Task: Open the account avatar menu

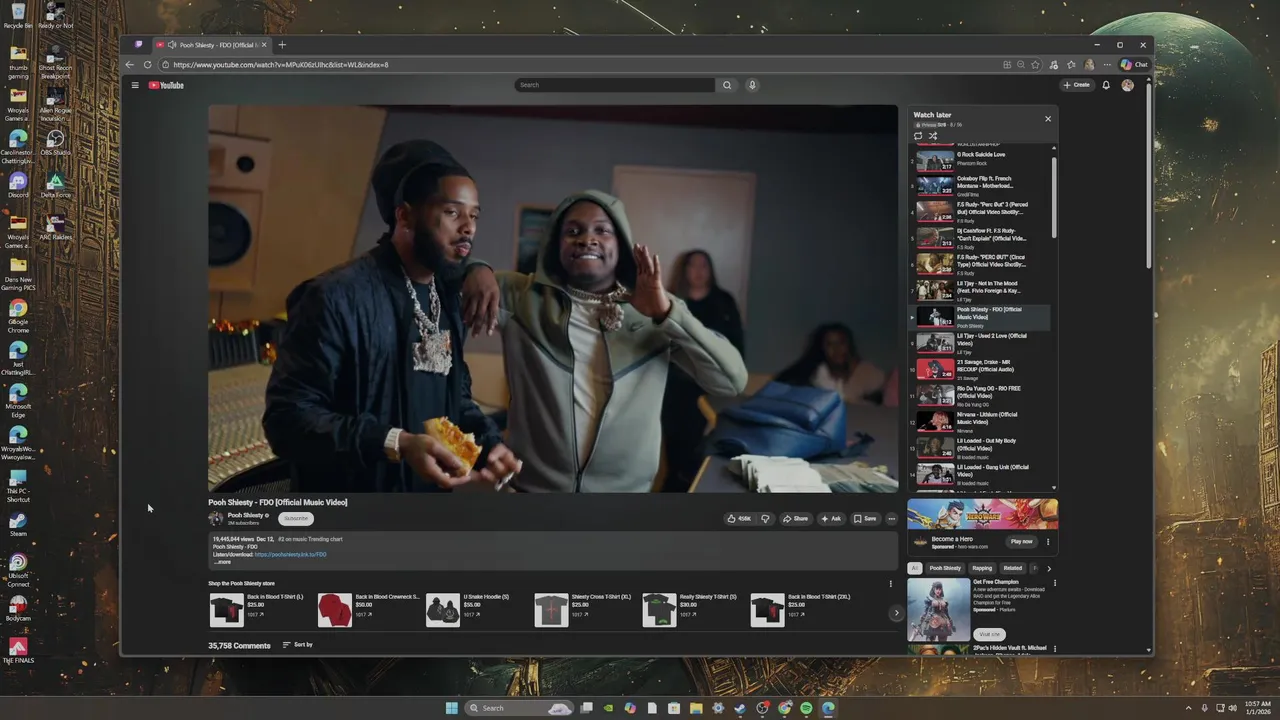Action: pos(1128,85)
